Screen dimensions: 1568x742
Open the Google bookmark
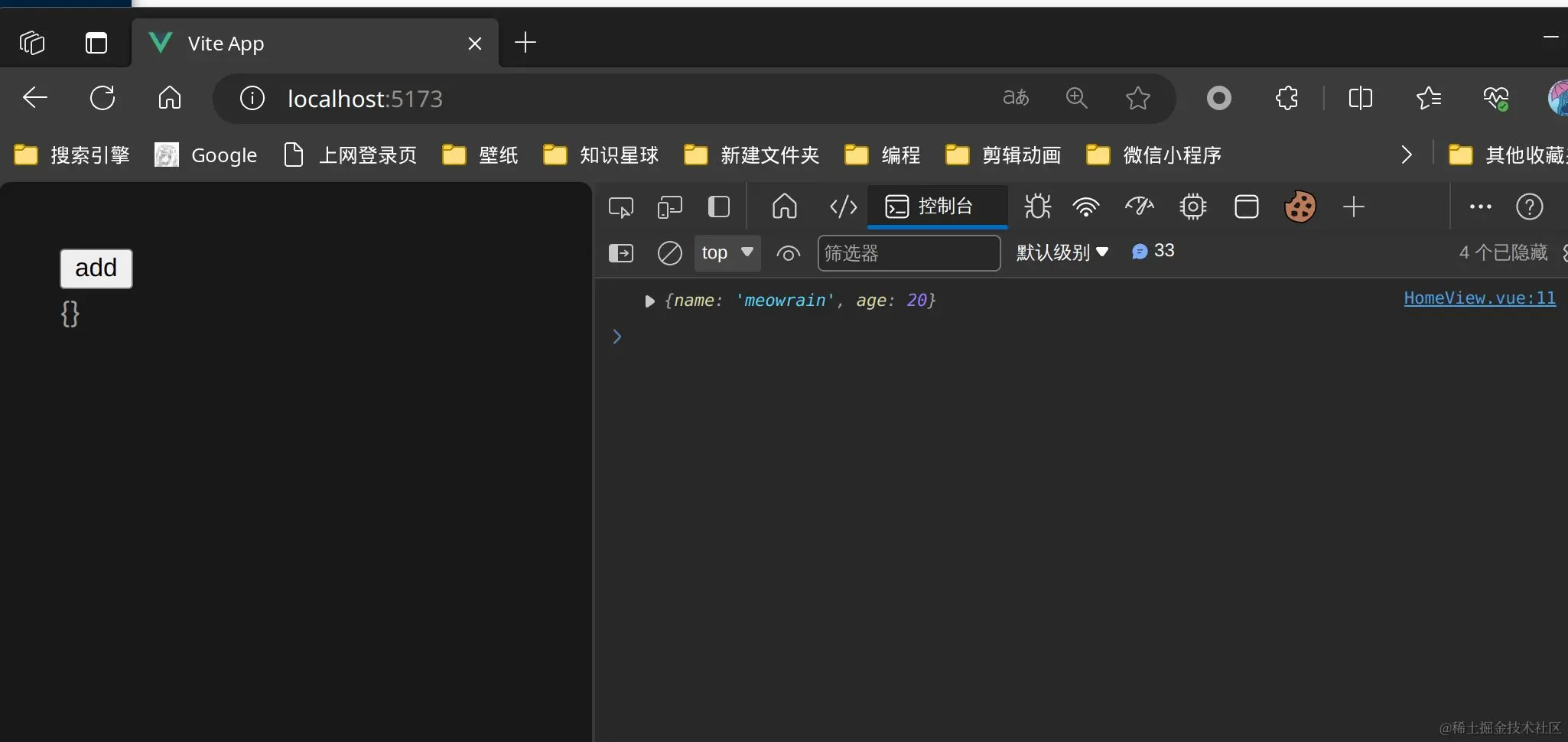206,155
